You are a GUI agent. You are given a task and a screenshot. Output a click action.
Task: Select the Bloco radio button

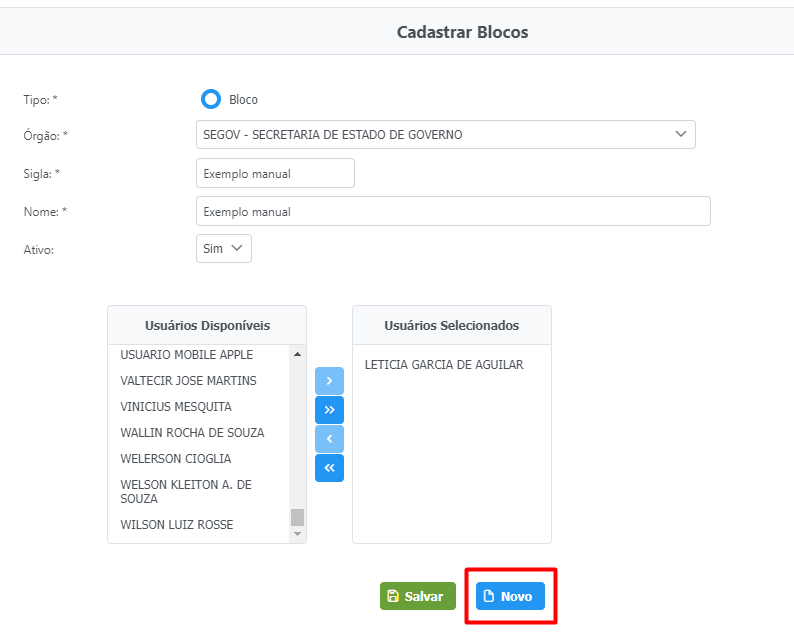[x=211, y=99]
